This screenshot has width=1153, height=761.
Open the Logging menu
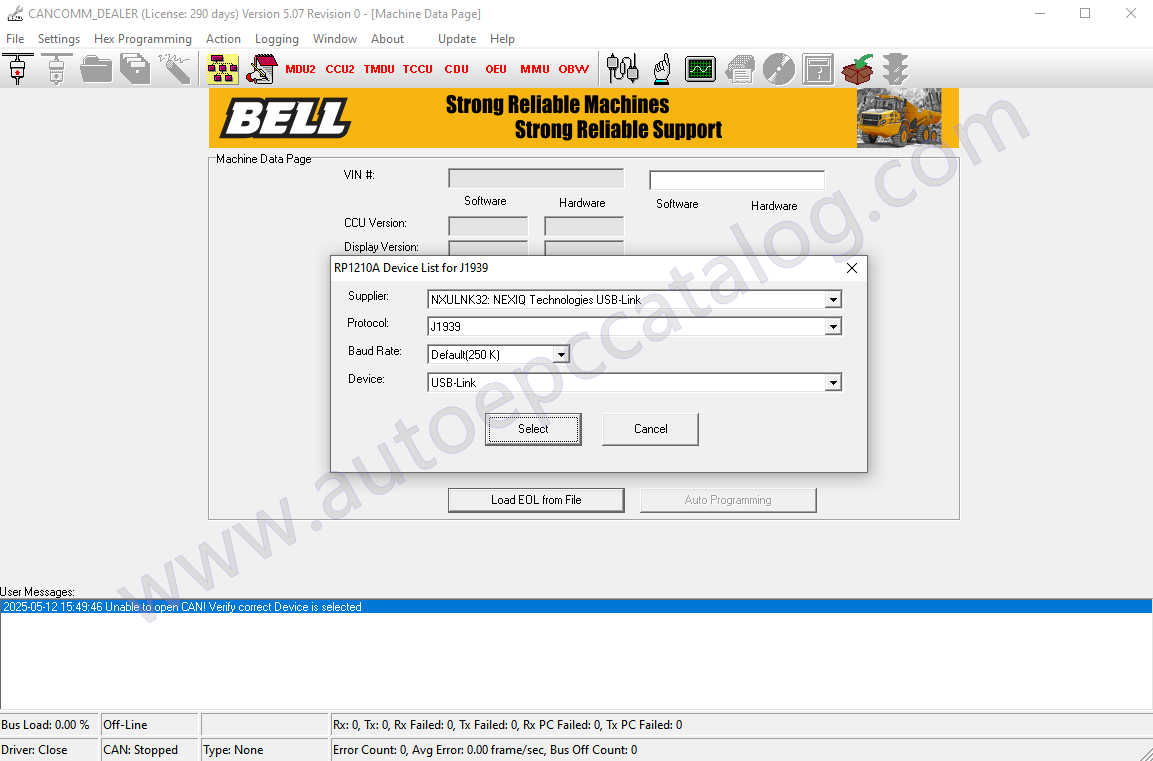[276, 39]
